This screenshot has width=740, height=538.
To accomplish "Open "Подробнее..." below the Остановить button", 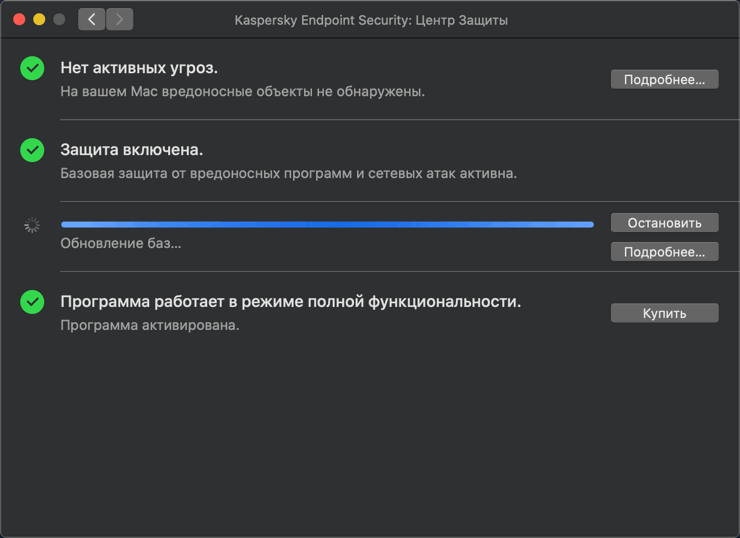I will [x=664, y=252].
